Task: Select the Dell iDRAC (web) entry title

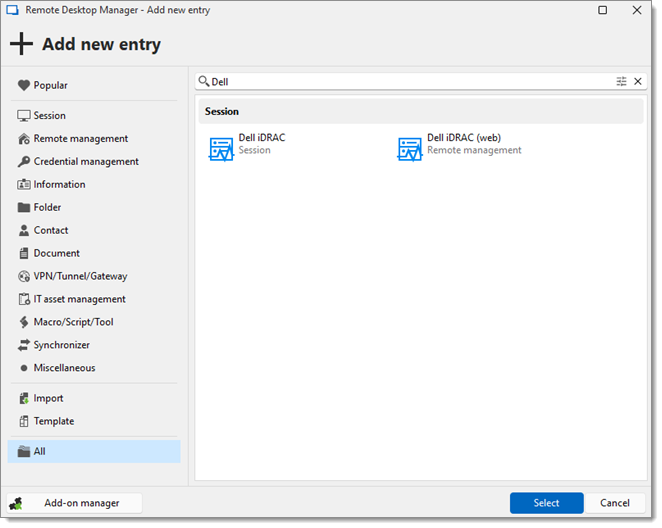Action: tap(464, 138)
